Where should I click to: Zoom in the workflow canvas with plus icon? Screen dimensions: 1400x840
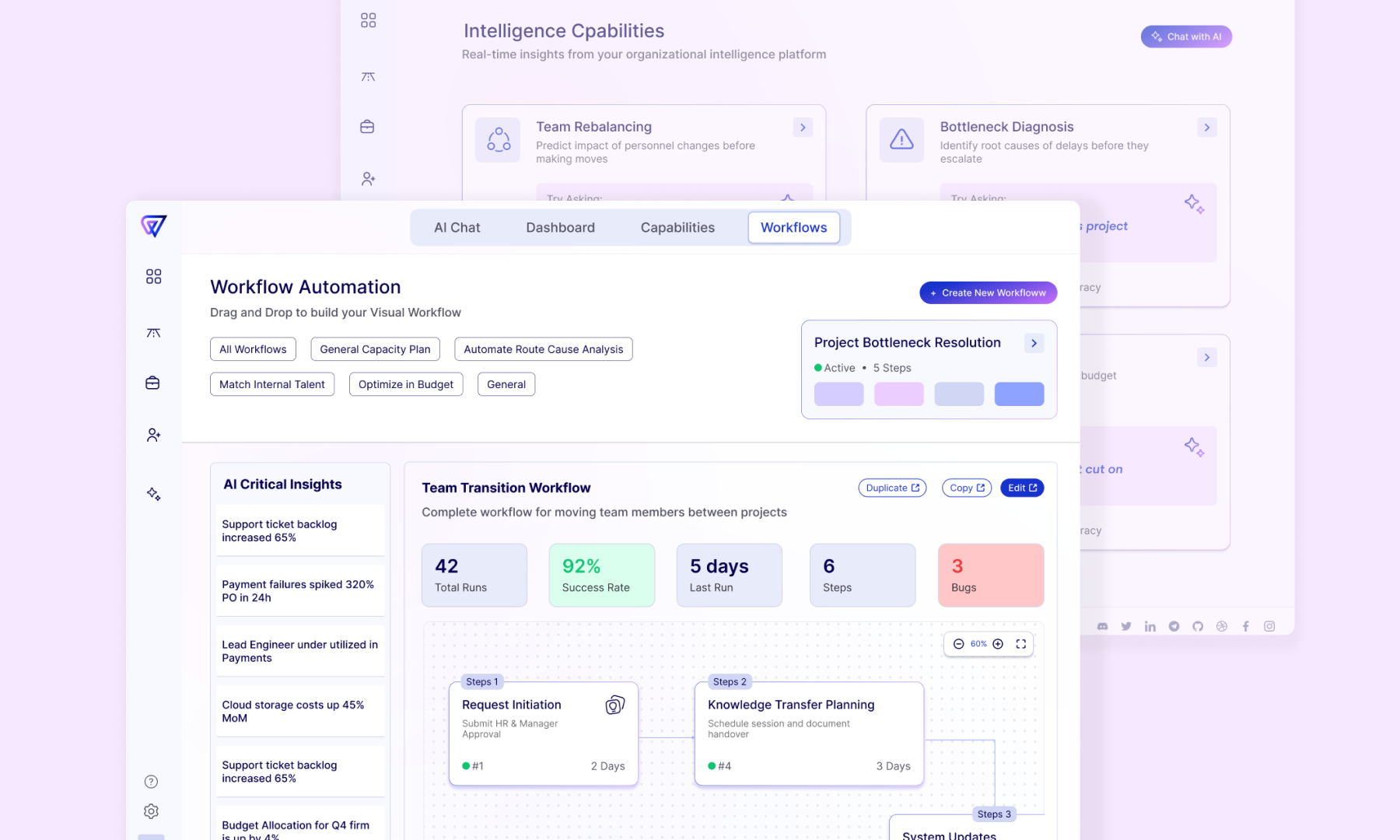click(998, 644)
